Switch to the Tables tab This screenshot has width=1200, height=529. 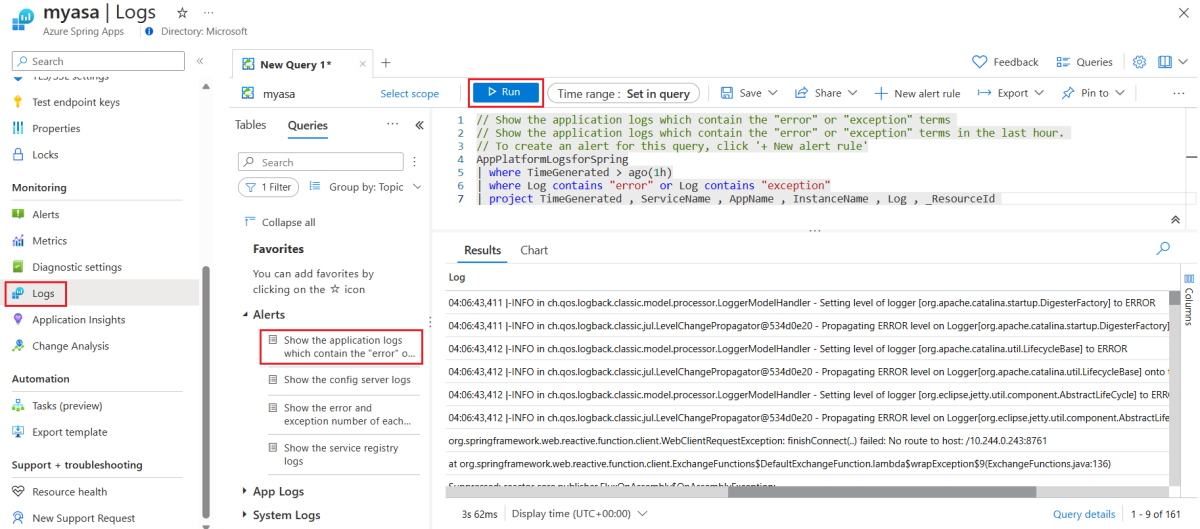click(x=251, y=126)
